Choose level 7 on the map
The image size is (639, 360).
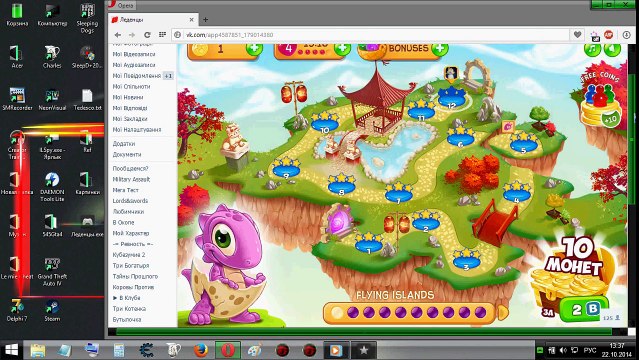[399, 193]
